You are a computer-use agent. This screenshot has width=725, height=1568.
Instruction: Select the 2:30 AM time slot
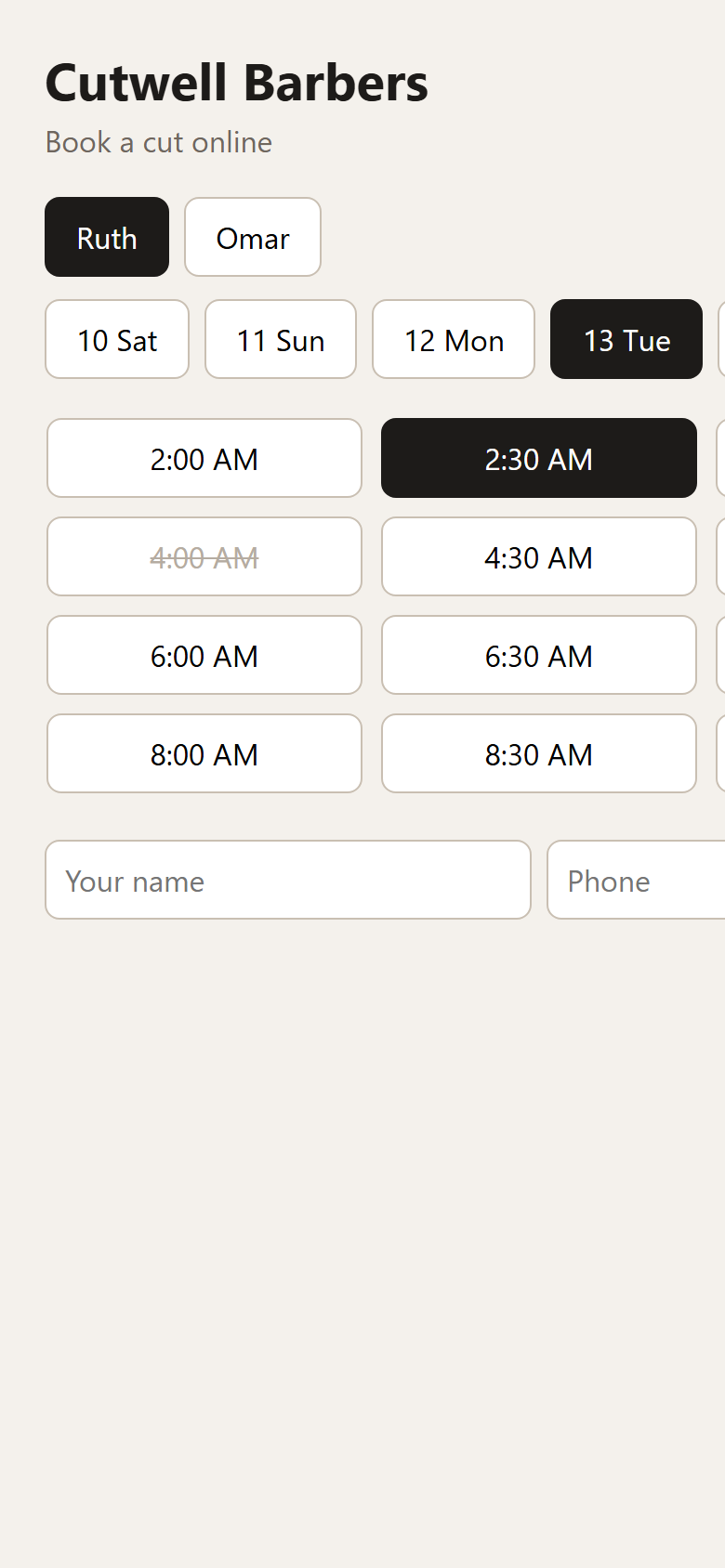point(539,458)
